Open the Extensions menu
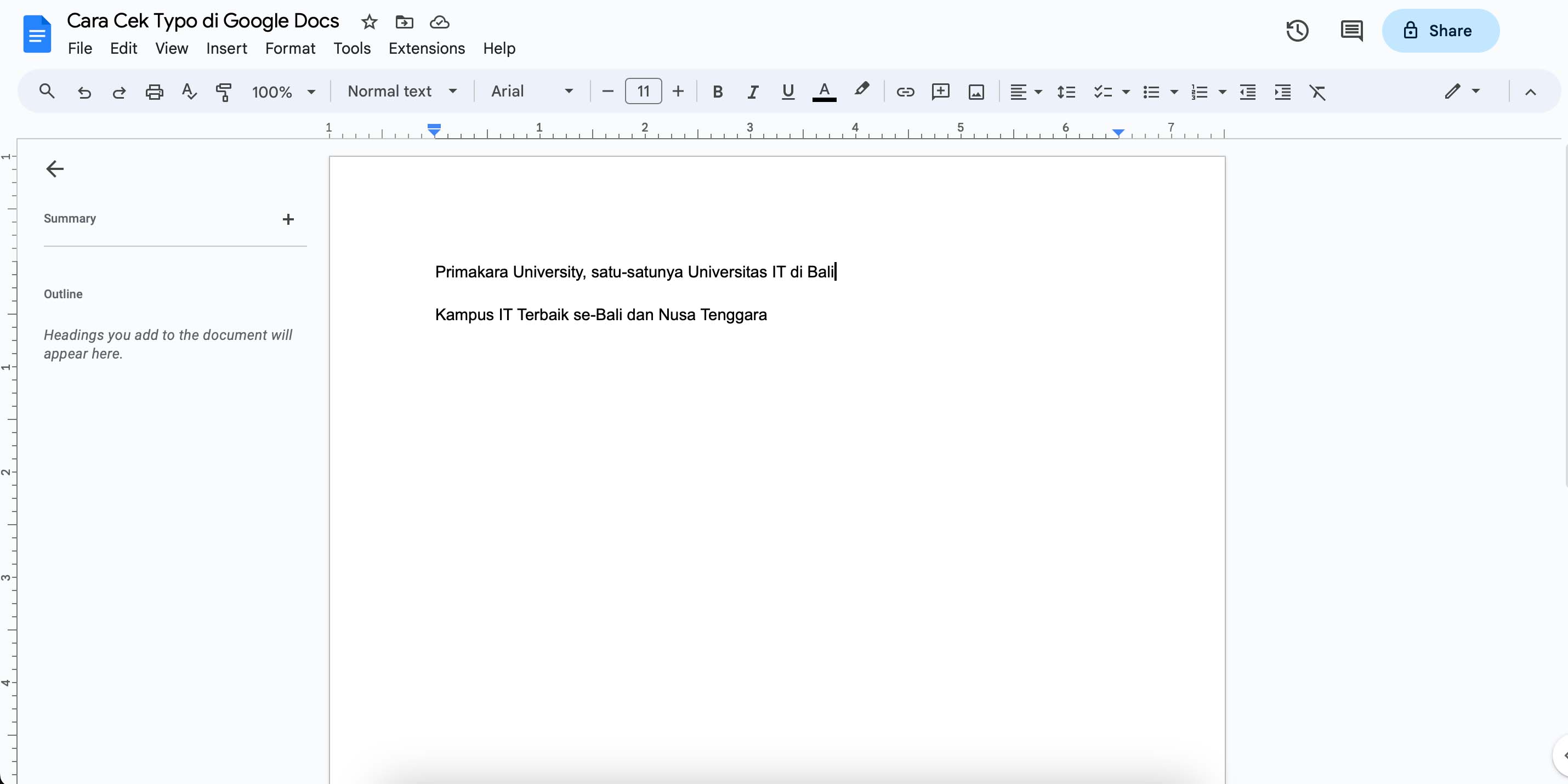1568x784 pixels. coord(427,48)
